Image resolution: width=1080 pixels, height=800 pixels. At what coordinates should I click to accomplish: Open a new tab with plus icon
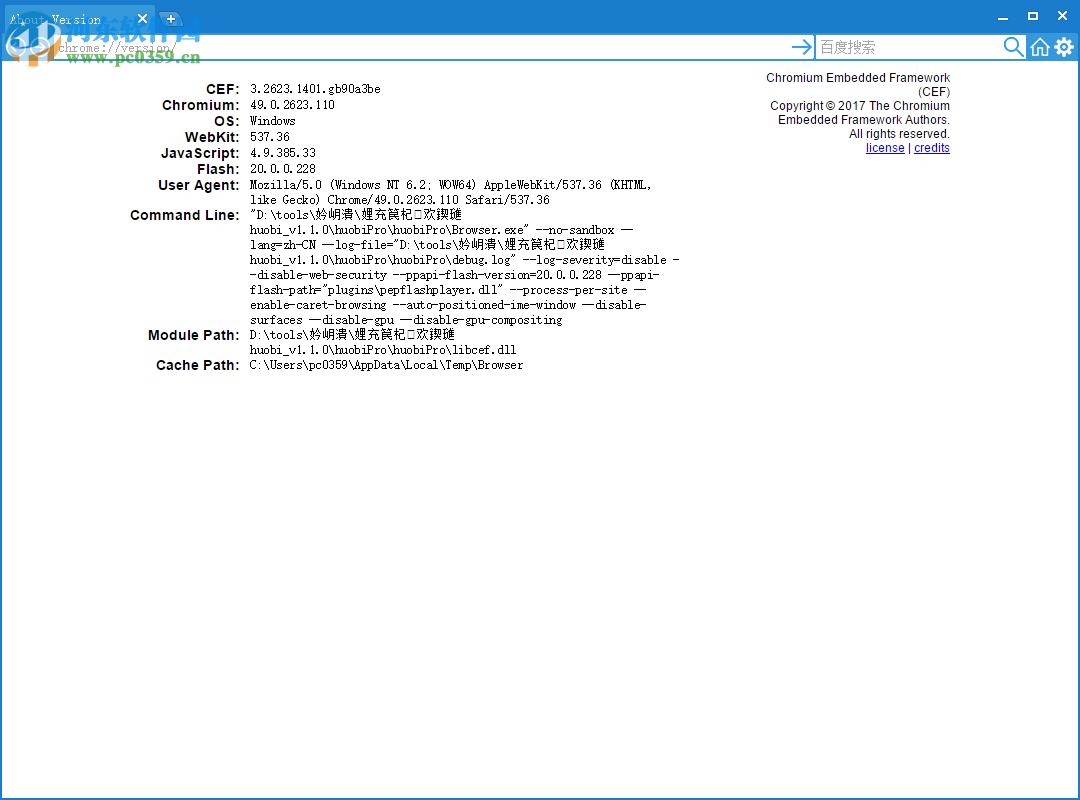click(171, 18)
